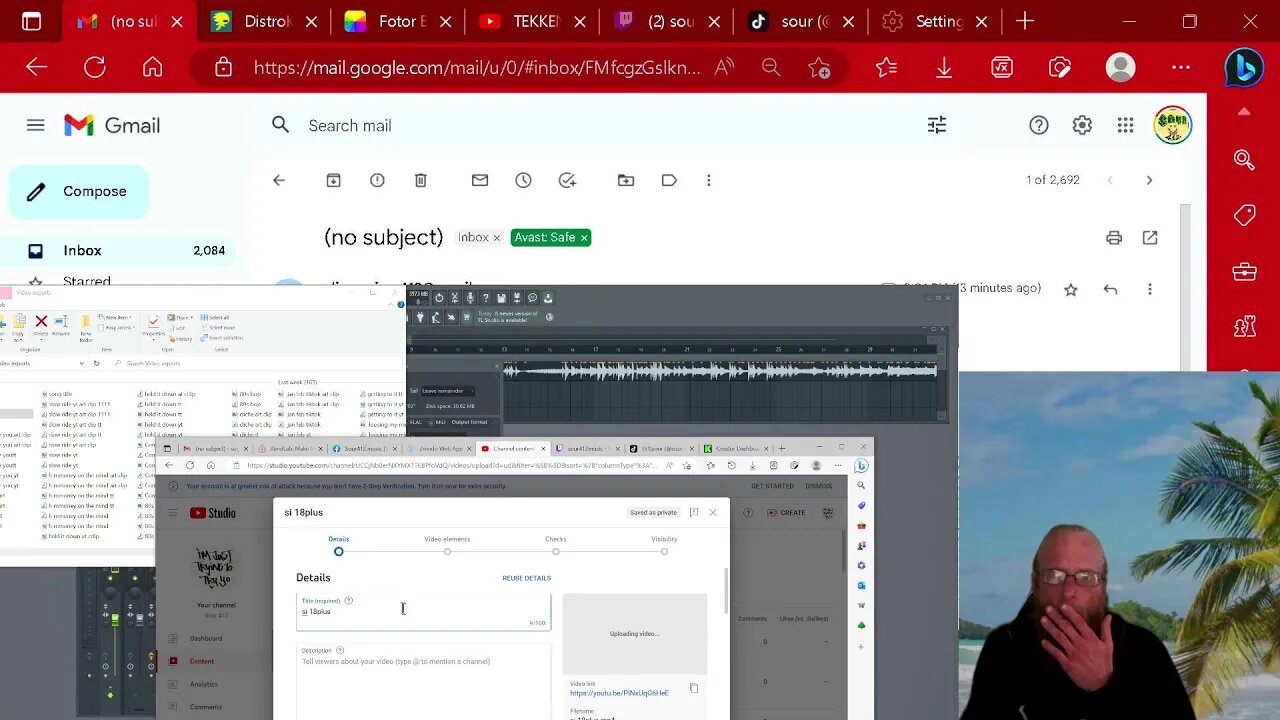
Task: Switch to the DistroKid browser tab
Action: click(263, 21)
